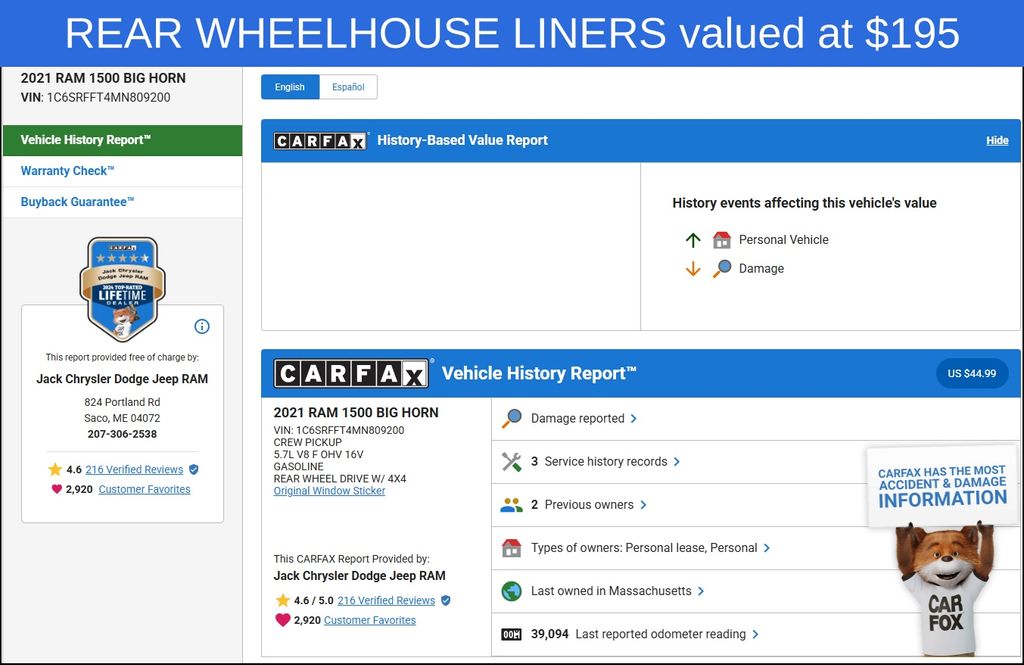
Task: Open the Vehicle History Report tab
Action: pyautogui.click(x=122, y=140)
